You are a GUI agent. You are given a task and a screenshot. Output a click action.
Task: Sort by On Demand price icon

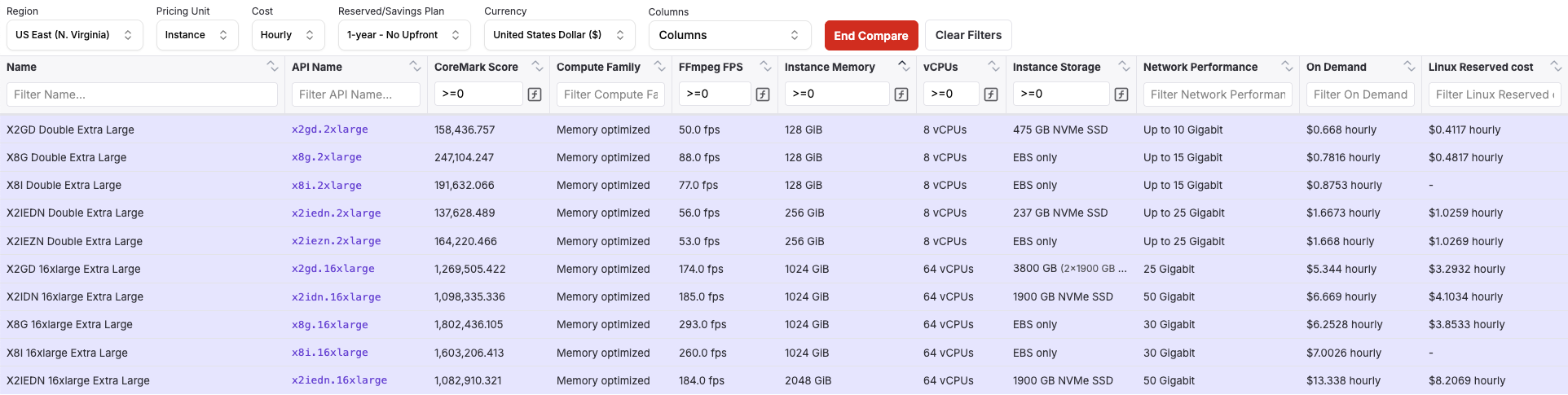[1409, 67]
